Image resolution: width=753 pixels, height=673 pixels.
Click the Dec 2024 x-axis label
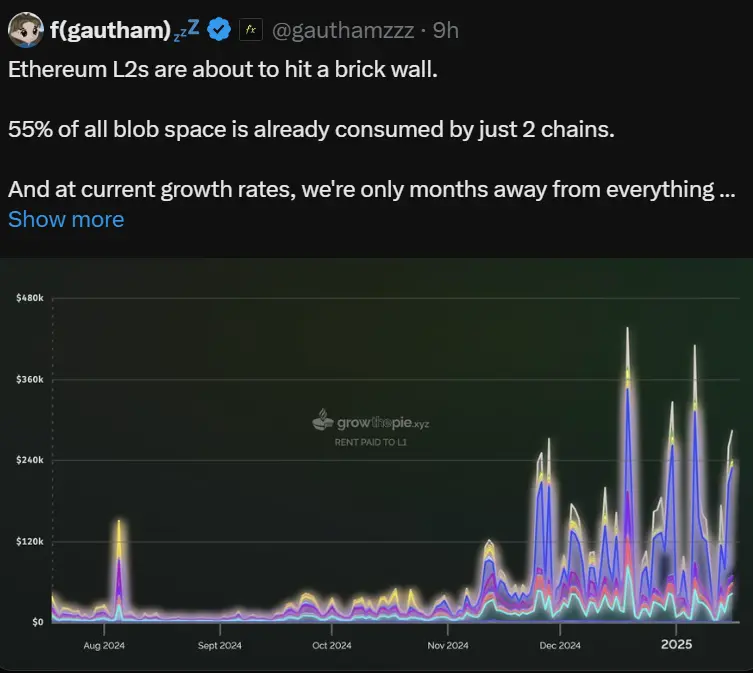pos(560,645)
